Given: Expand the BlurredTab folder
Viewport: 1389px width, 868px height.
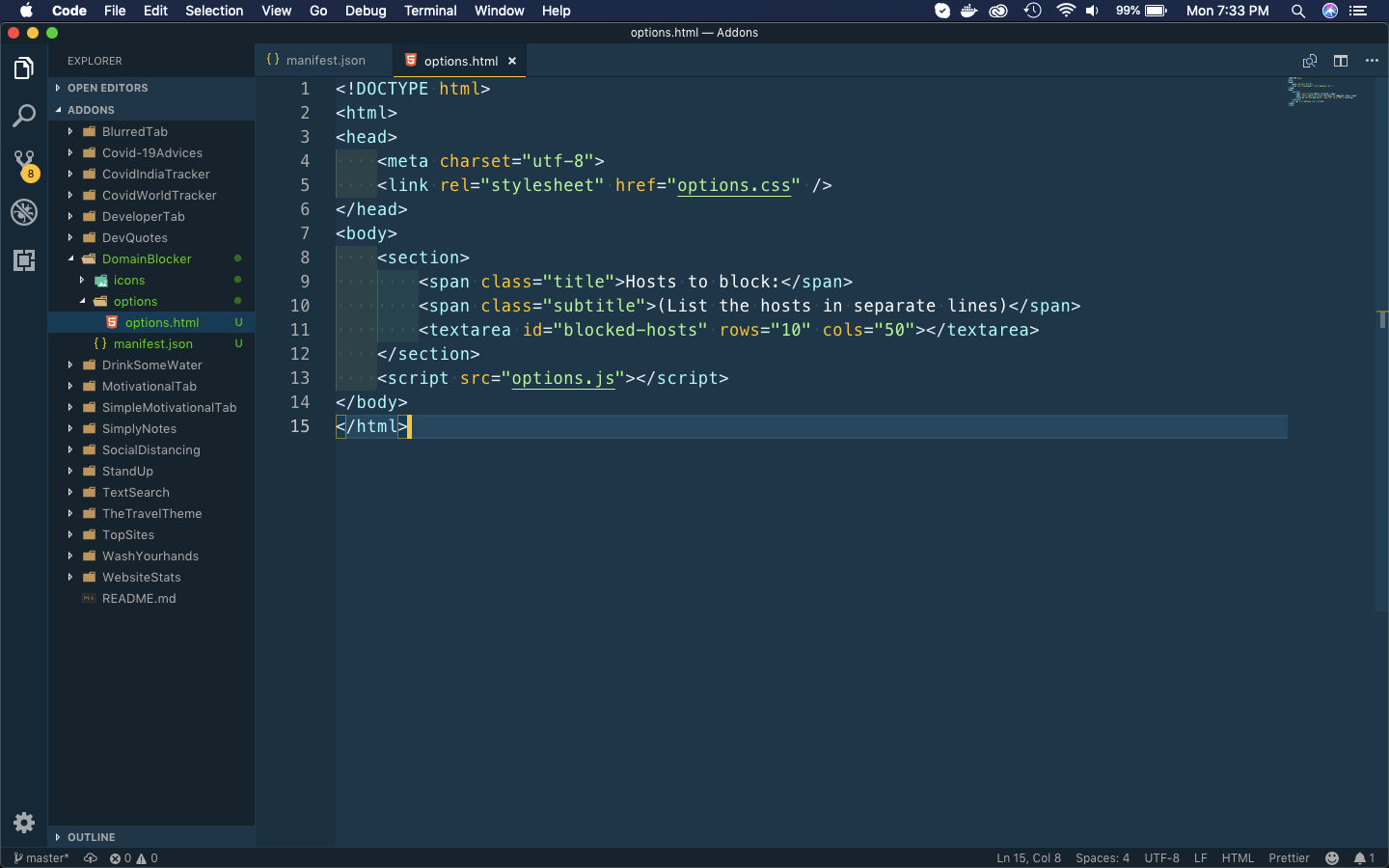Looking at the screenshot, I should (x=151, y=132).
